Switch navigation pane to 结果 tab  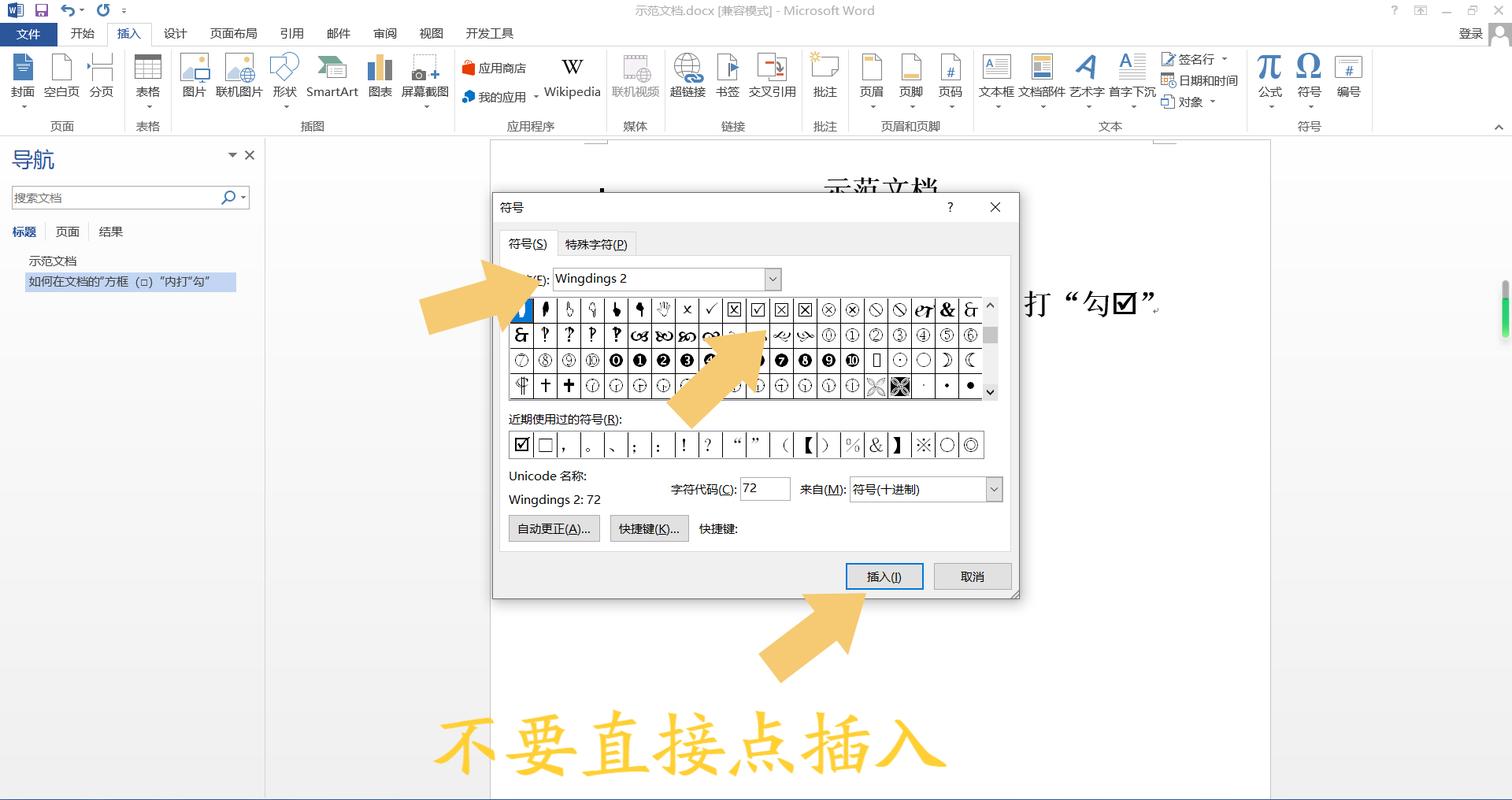(x=111, y=232)
